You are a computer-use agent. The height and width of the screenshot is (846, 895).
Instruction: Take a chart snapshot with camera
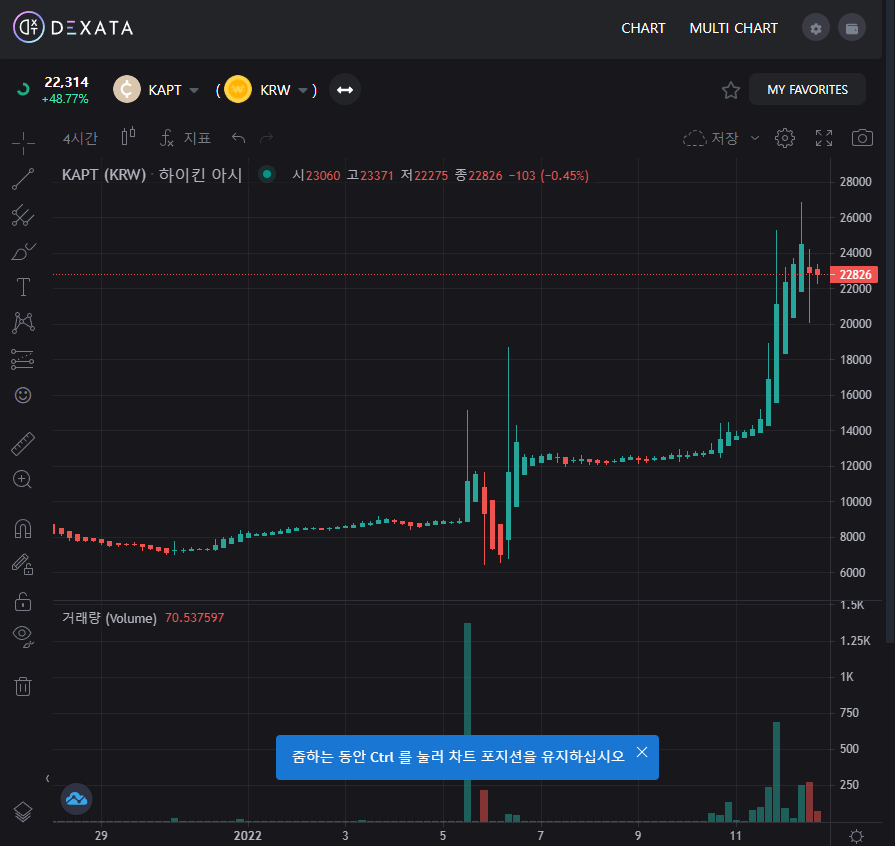862,138
